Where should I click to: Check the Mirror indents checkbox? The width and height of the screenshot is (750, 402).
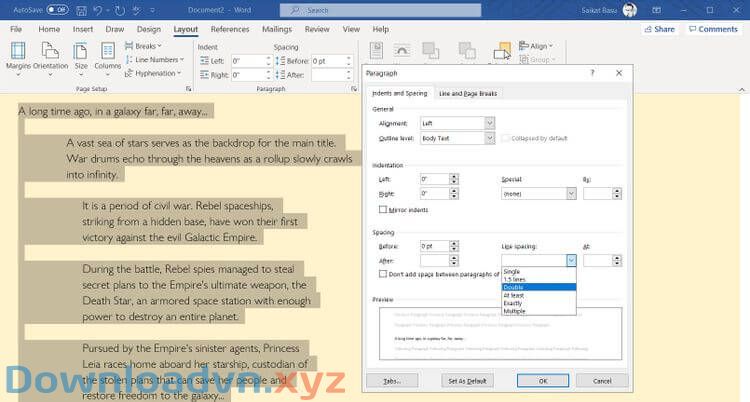click(x=383, y=210)
